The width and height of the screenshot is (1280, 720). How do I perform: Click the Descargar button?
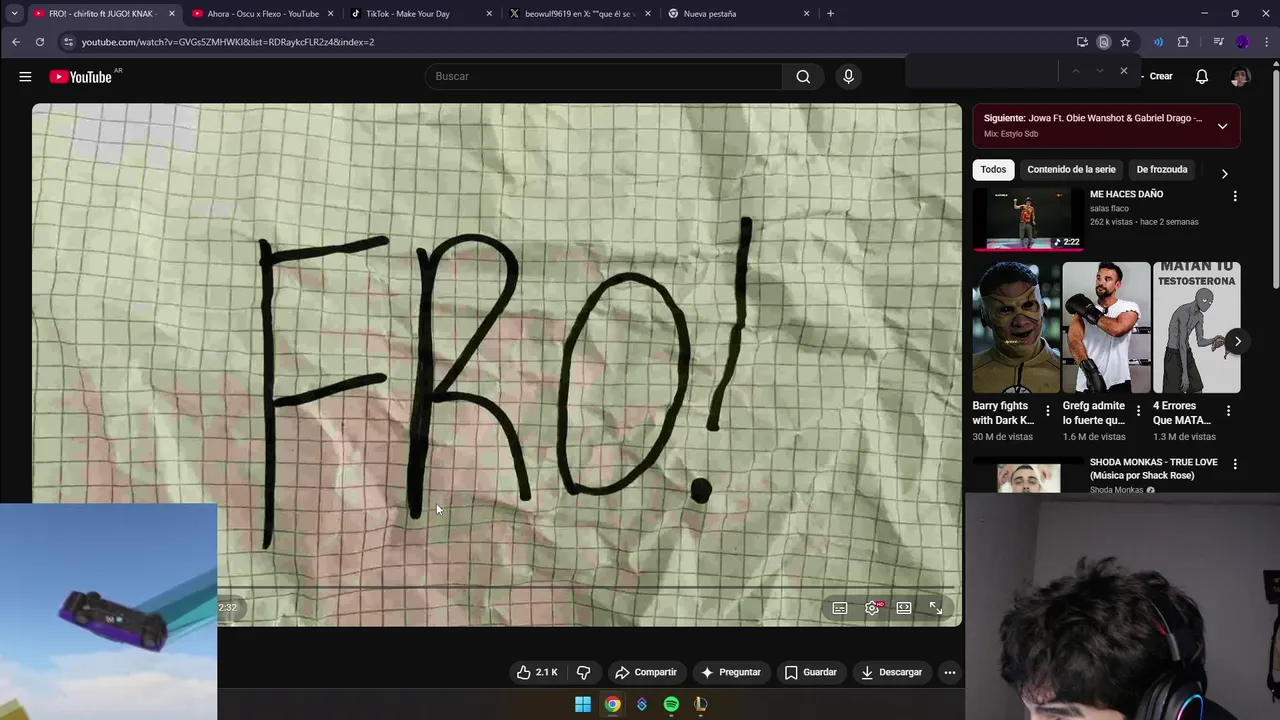(x=891, y=672)
